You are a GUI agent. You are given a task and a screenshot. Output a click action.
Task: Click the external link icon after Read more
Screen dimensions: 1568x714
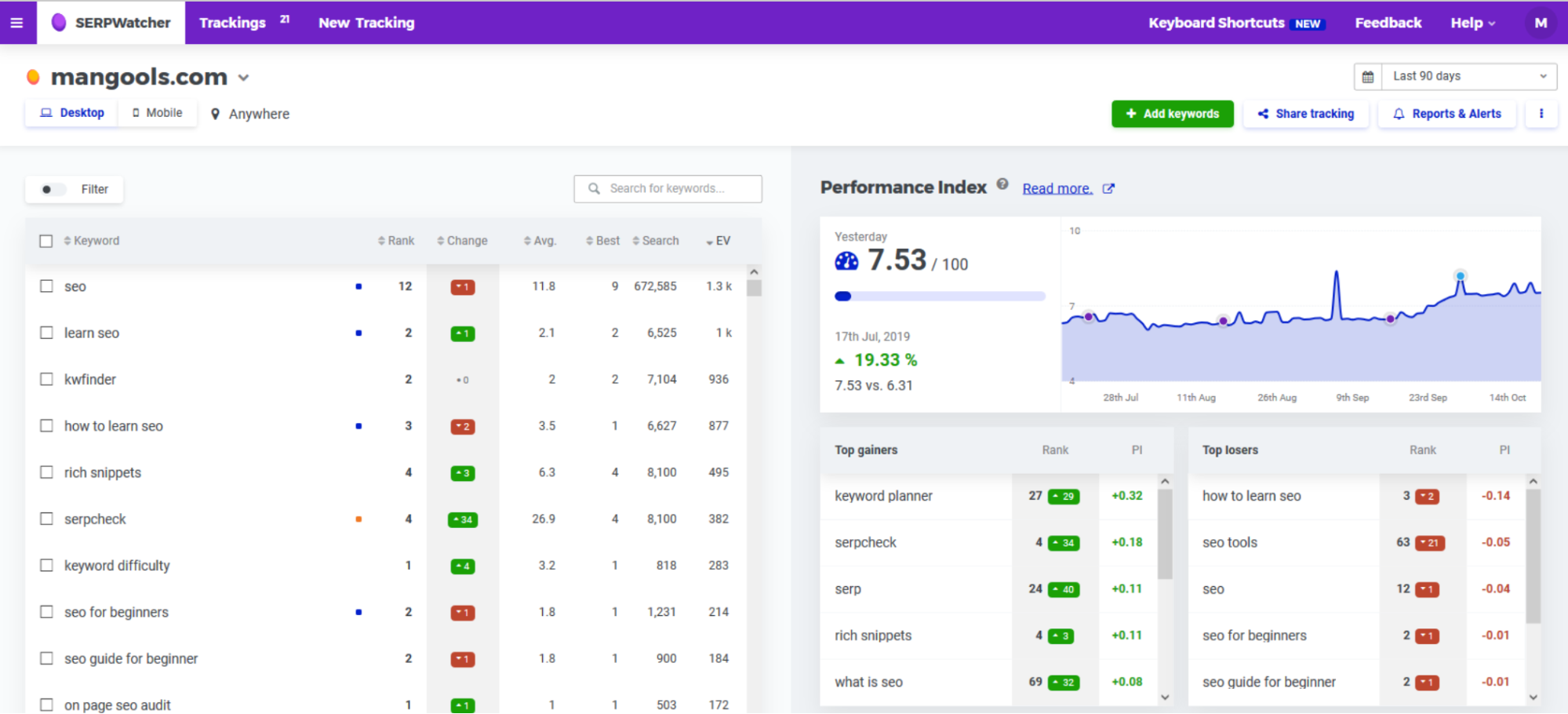point(1108,188)
